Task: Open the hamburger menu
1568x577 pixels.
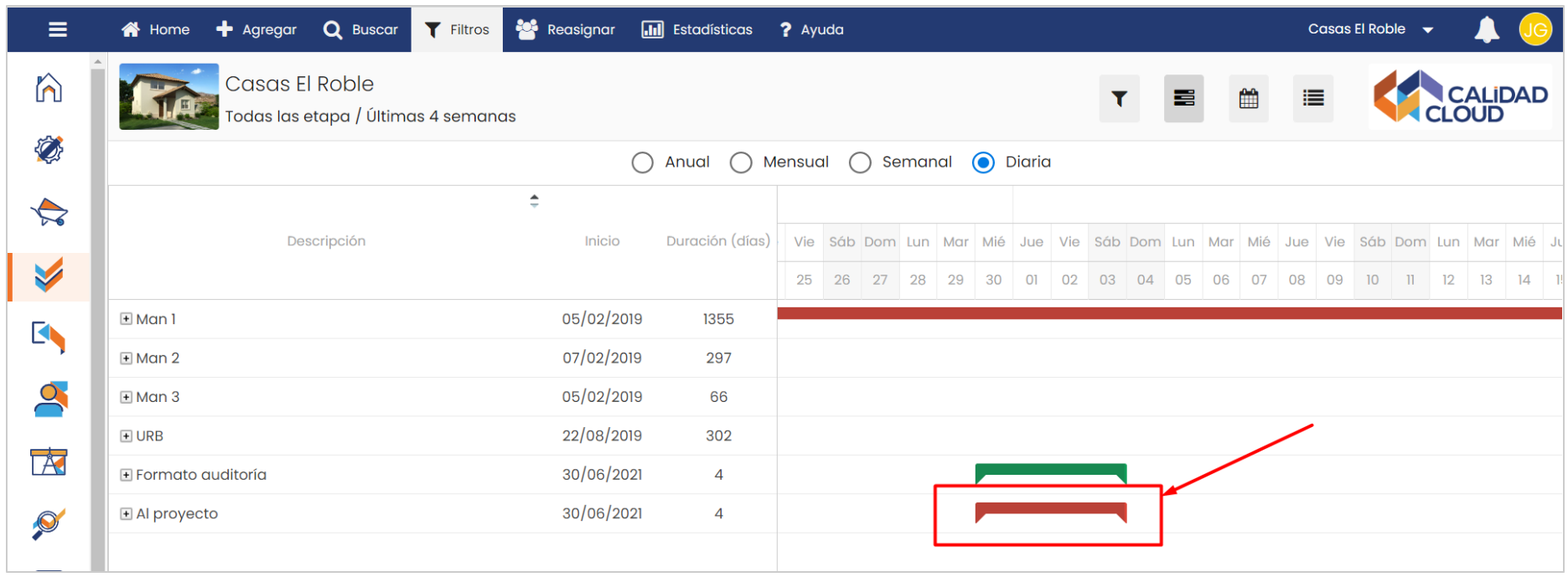Action: pos(58,30)
